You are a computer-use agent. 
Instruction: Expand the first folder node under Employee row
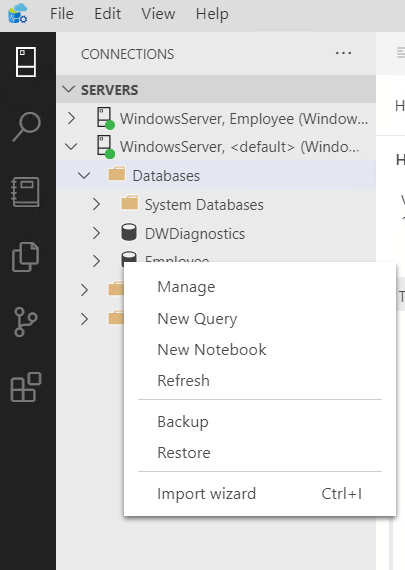(84, 290)
